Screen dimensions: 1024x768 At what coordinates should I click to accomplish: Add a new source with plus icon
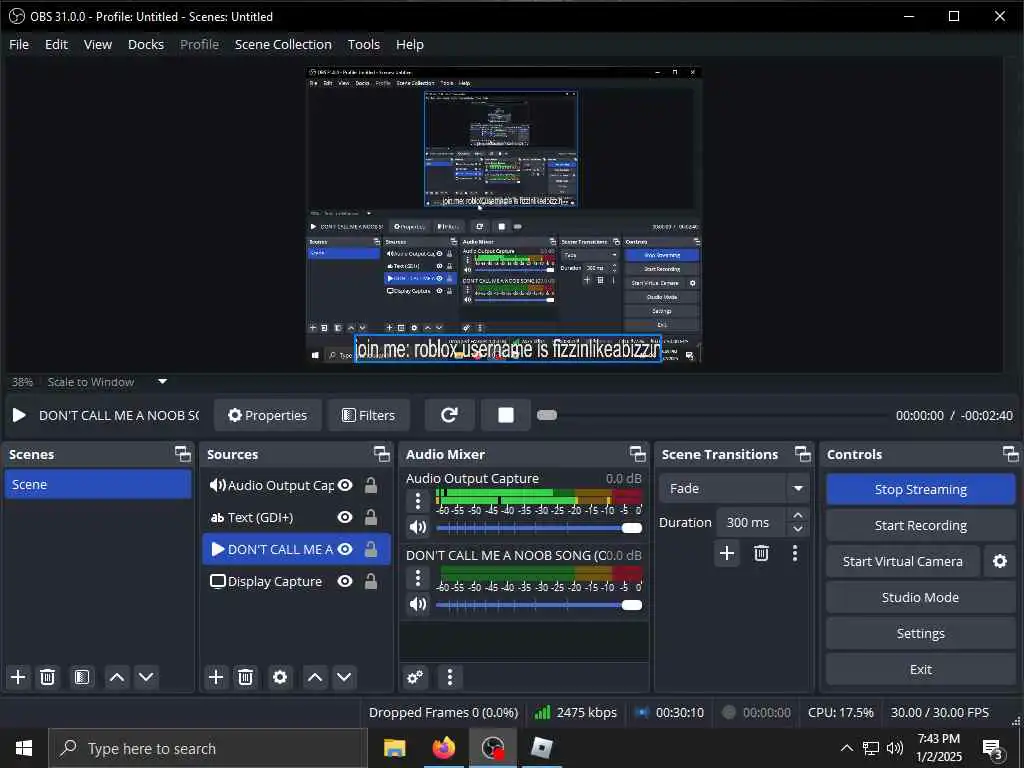(x=216, y=677)
